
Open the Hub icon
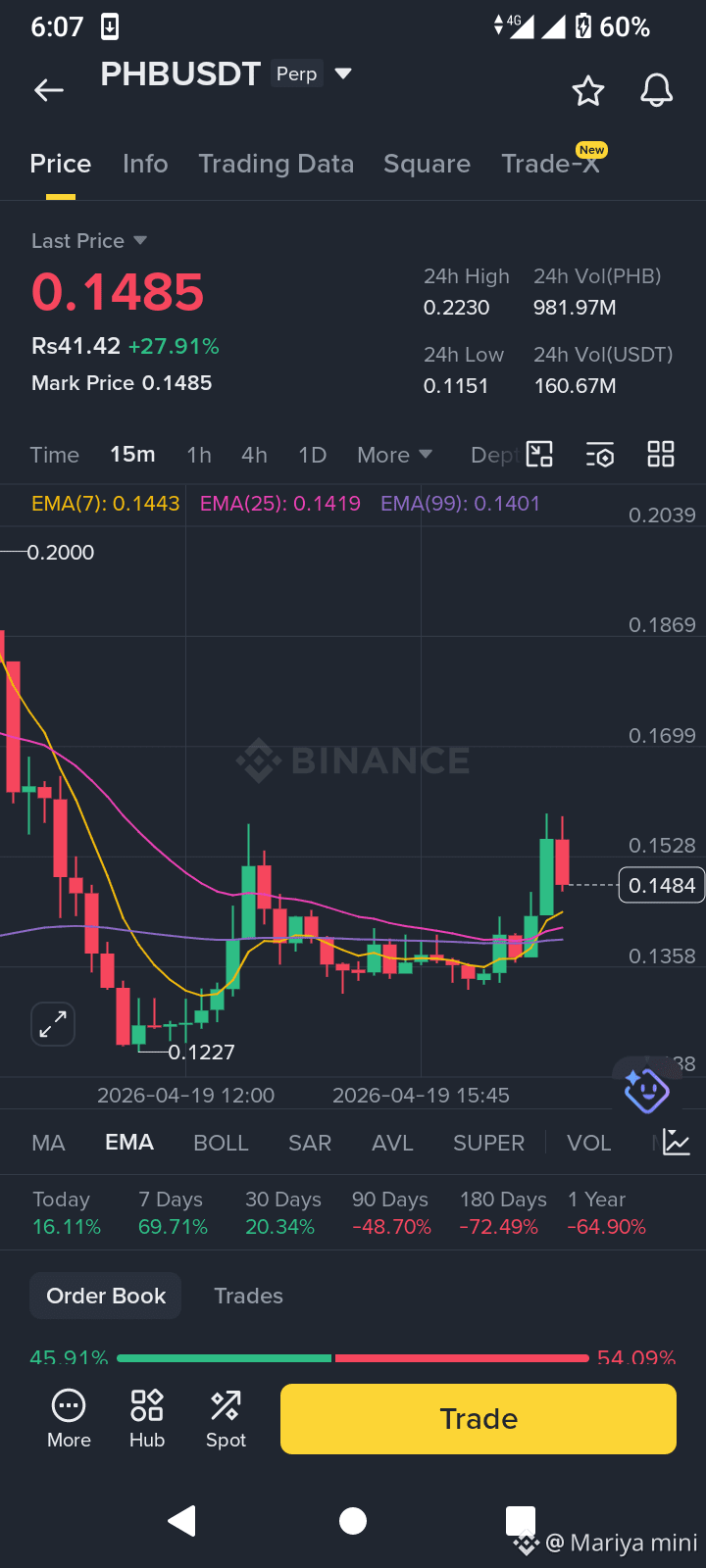coord(147,1418)
